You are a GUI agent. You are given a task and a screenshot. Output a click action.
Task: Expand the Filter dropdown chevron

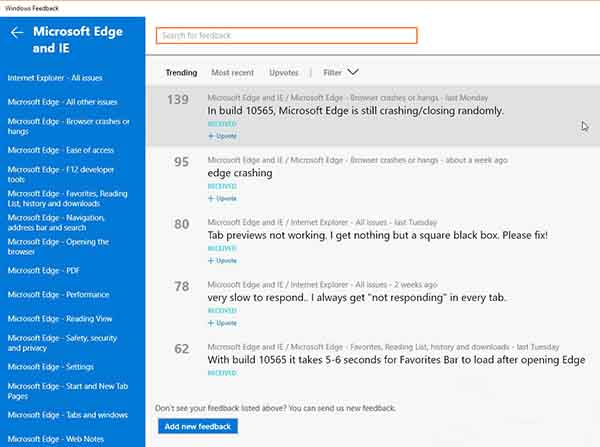[352, 72]
